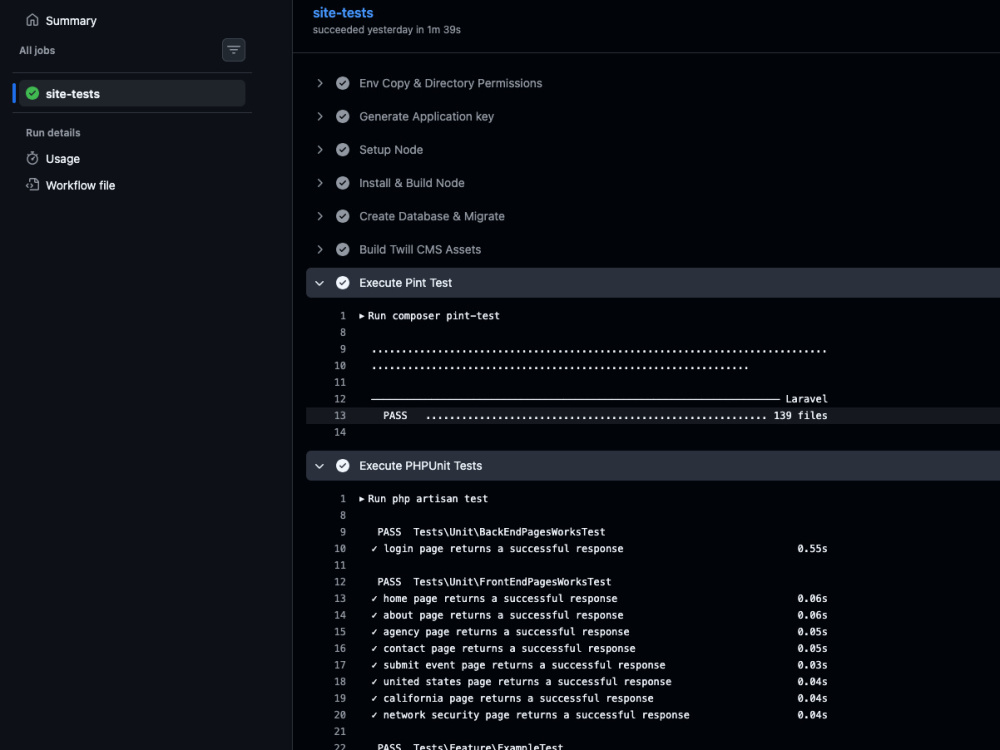The image size is (1000, 750).
Task: Expand Generate Application key step chevron
Action: pyautogui.click(x=320, y=116)
